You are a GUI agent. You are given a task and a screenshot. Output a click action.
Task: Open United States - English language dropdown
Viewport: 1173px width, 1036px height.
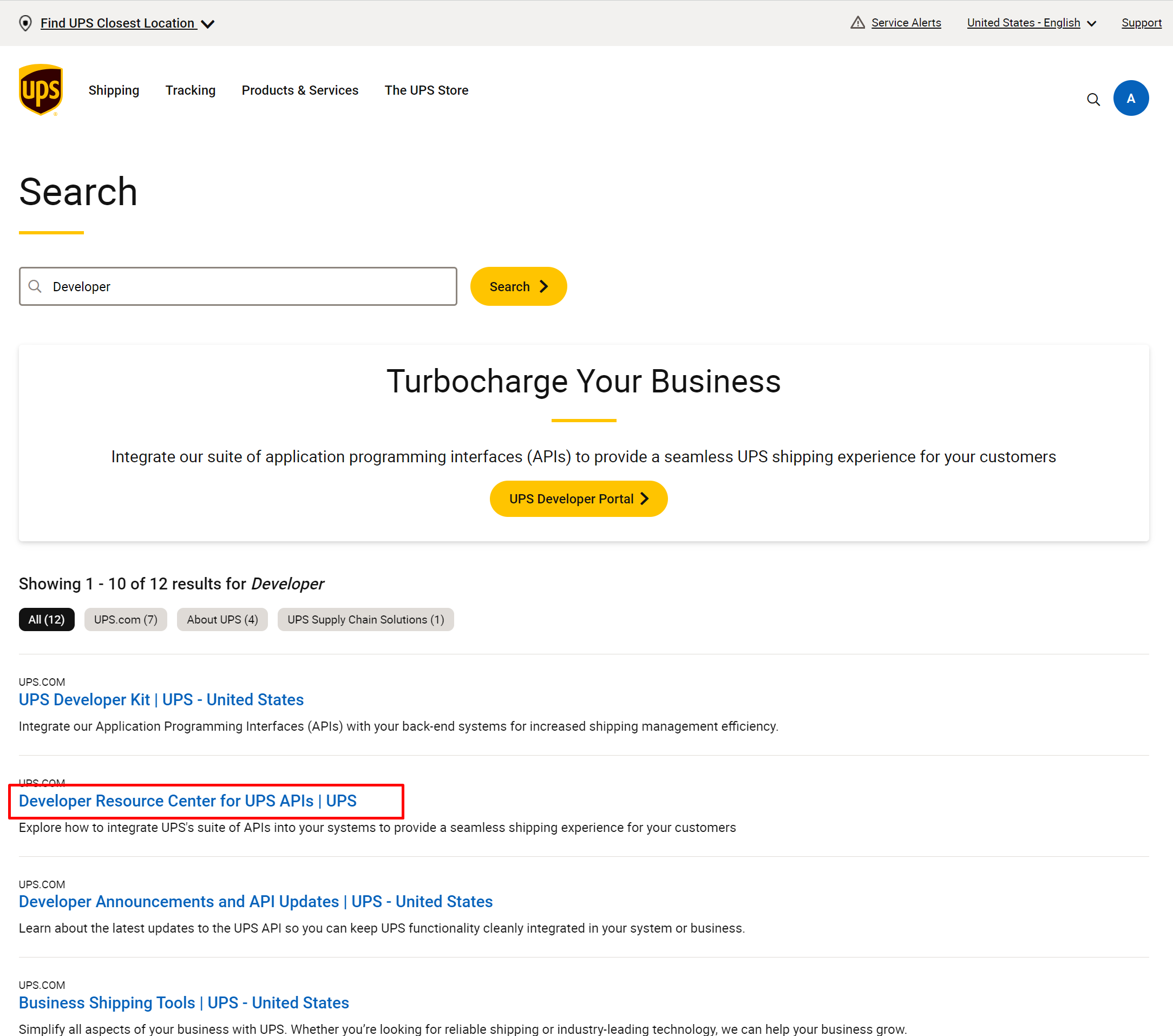point(1031,23)
